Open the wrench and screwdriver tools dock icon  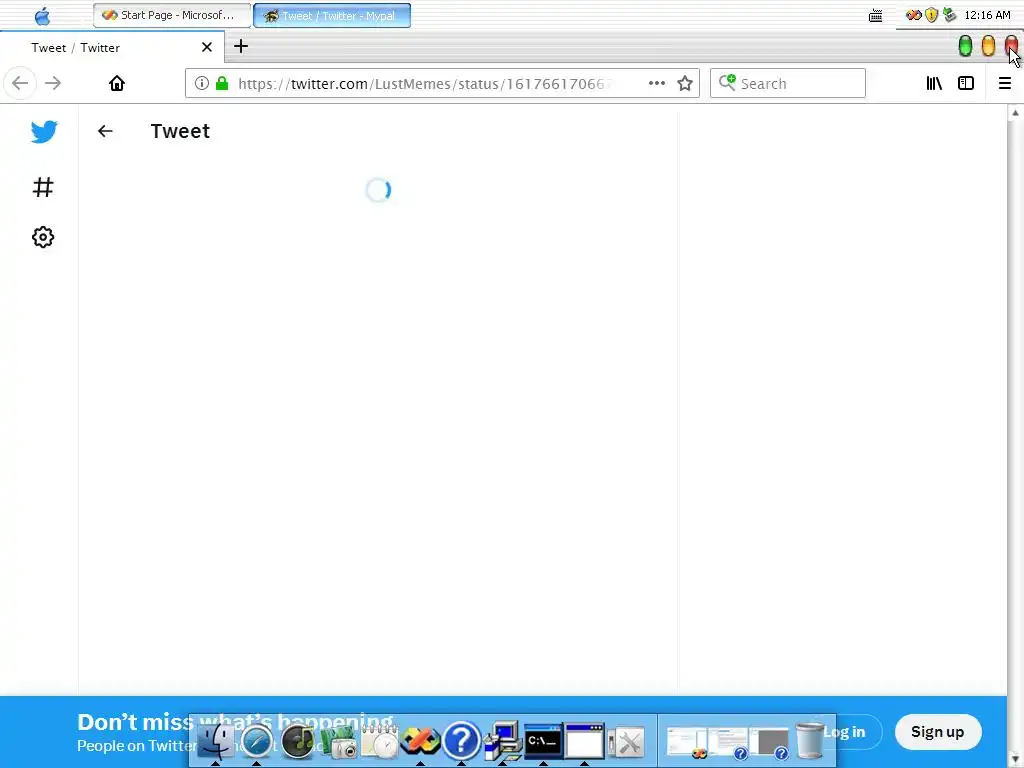pos(626,743)
